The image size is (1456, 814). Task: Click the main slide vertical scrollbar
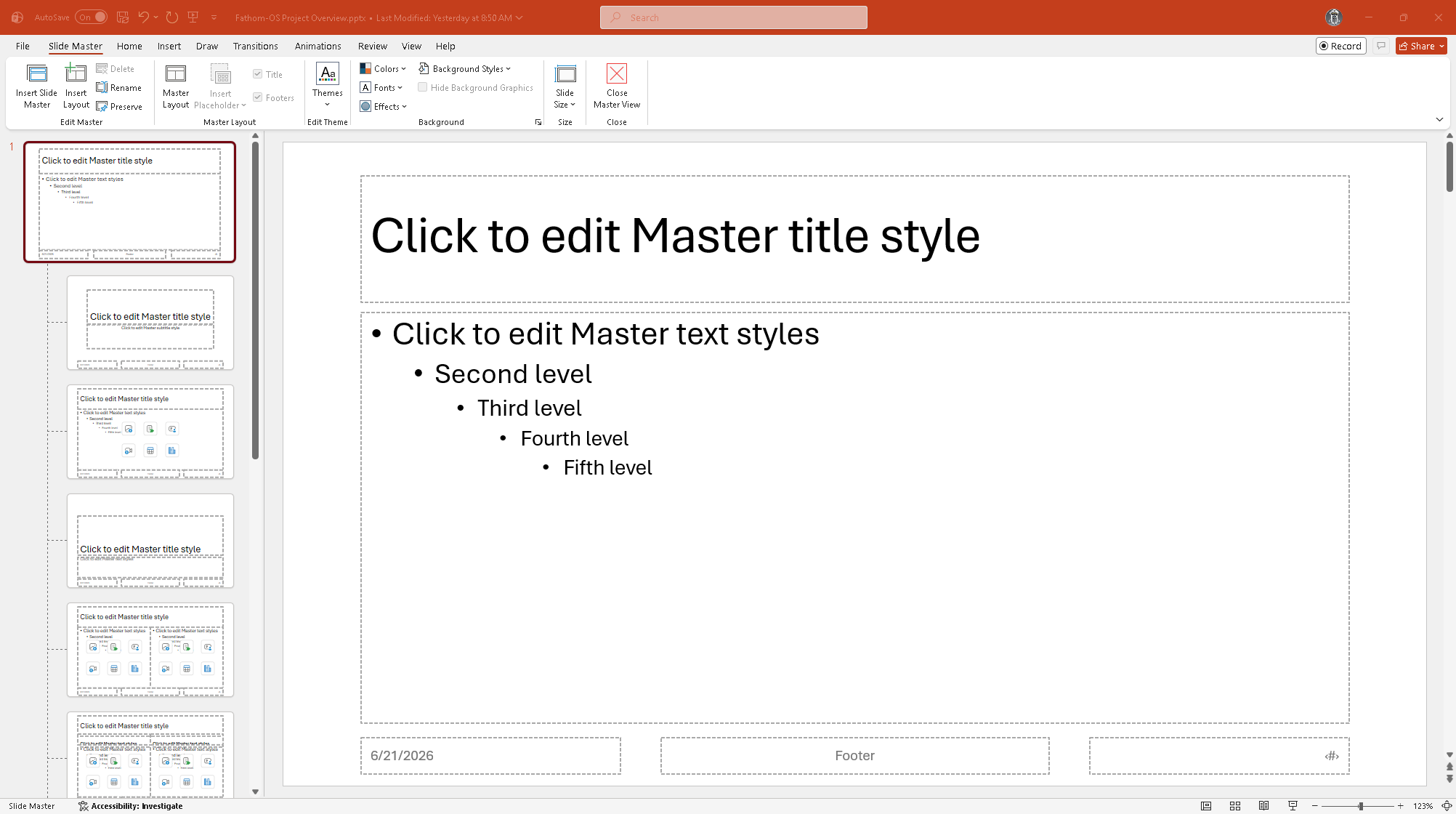(x=1449, y=166)
